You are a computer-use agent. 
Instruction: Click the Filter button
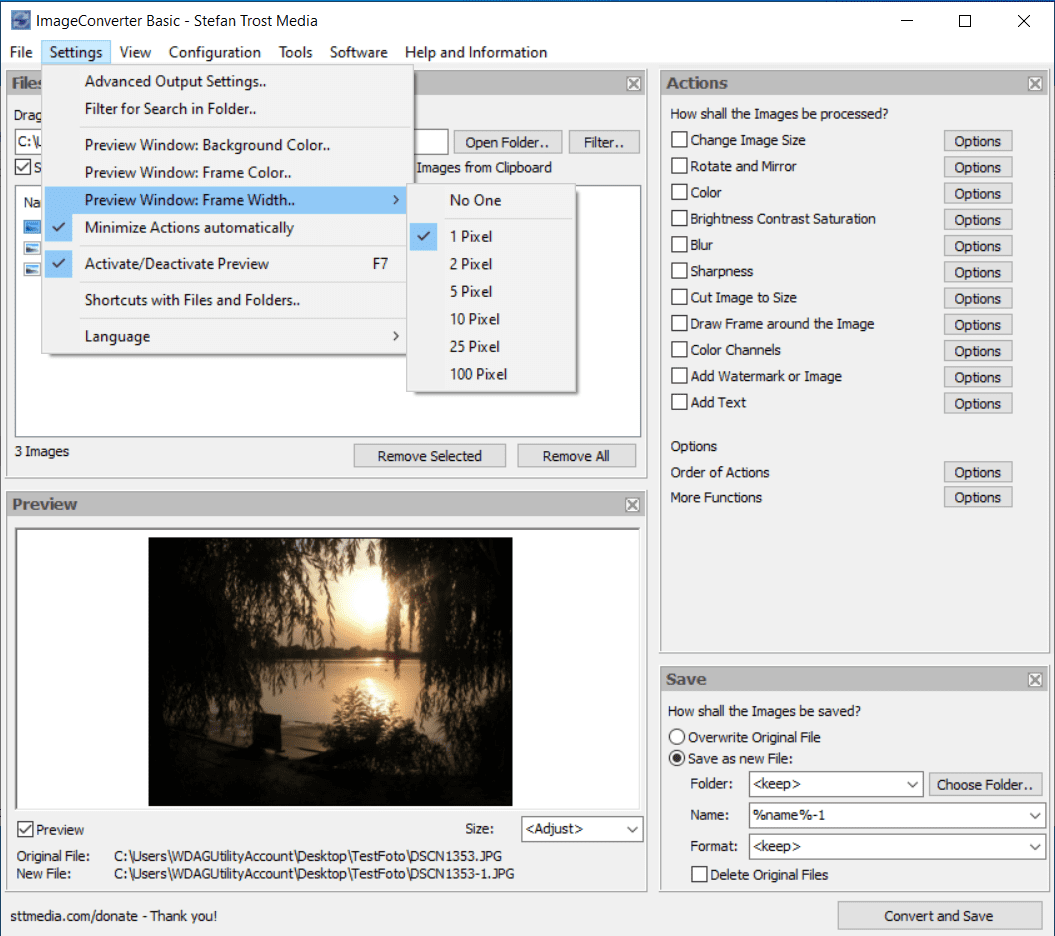coord(604,143)
